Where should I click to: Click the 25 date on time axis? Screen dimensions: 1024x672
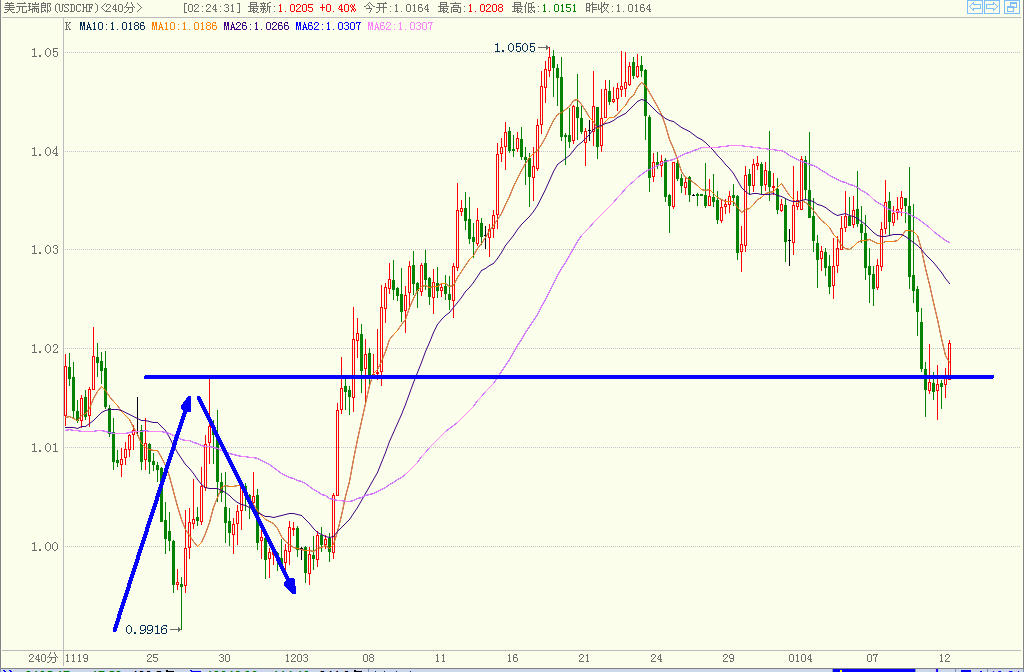point(152,658)
